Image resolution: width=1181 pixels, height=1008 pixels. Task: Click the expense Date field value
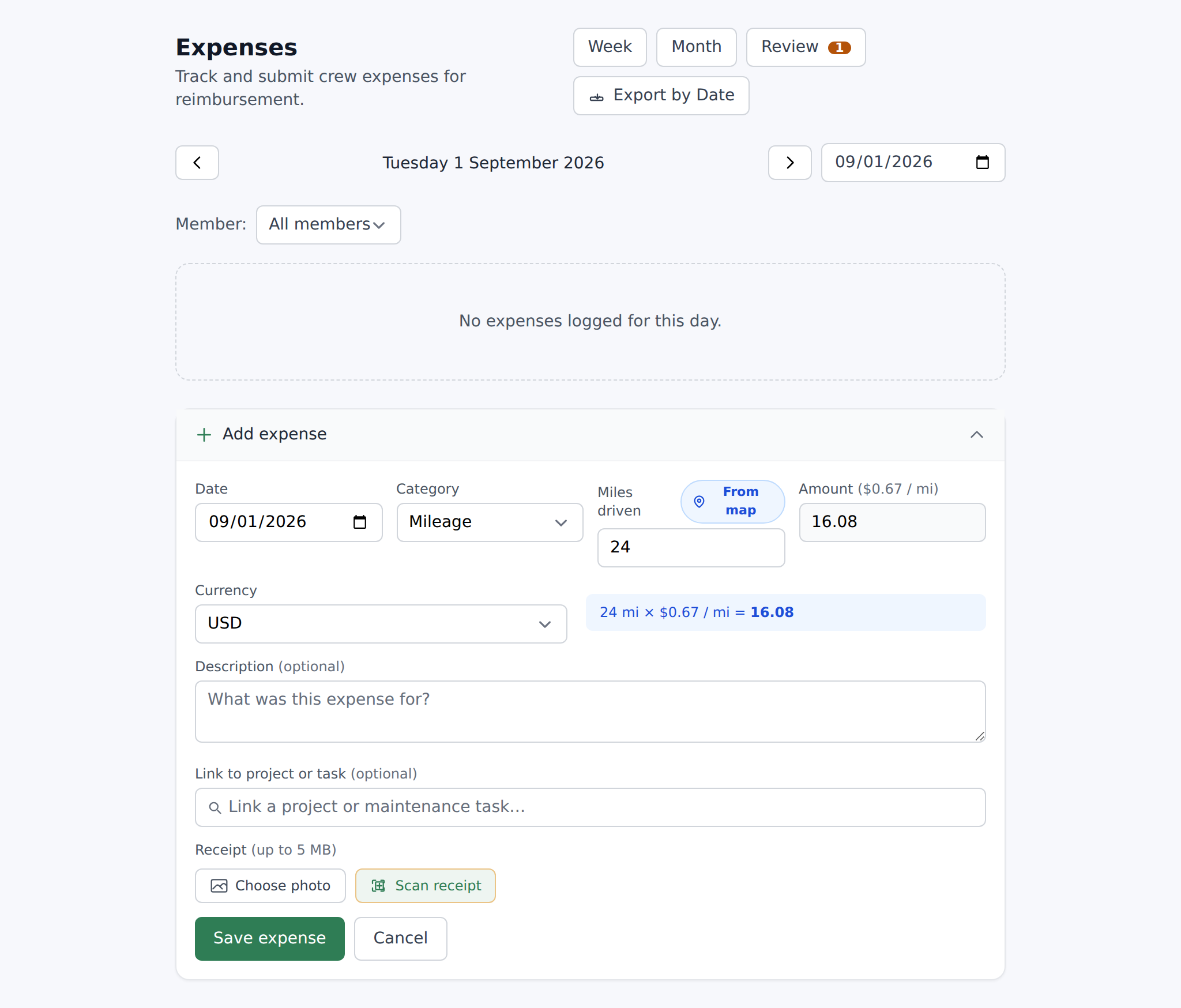pyautogui.click(x=257, y=522)
